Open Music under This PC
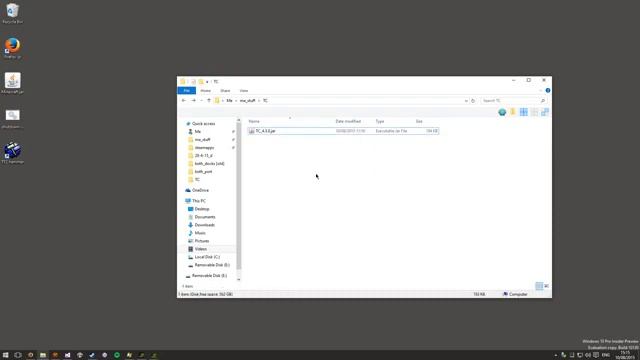 tap(200, 233)
